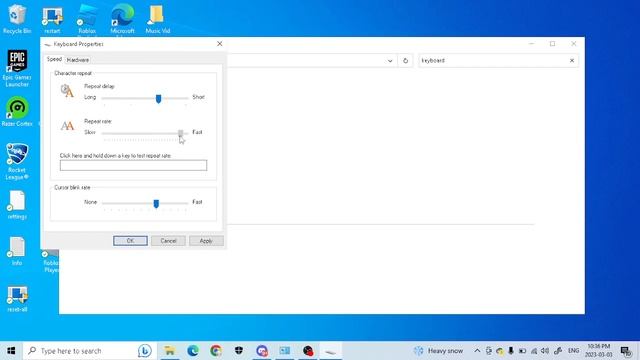Open Microsoft Edge from the taskbar

193,351
